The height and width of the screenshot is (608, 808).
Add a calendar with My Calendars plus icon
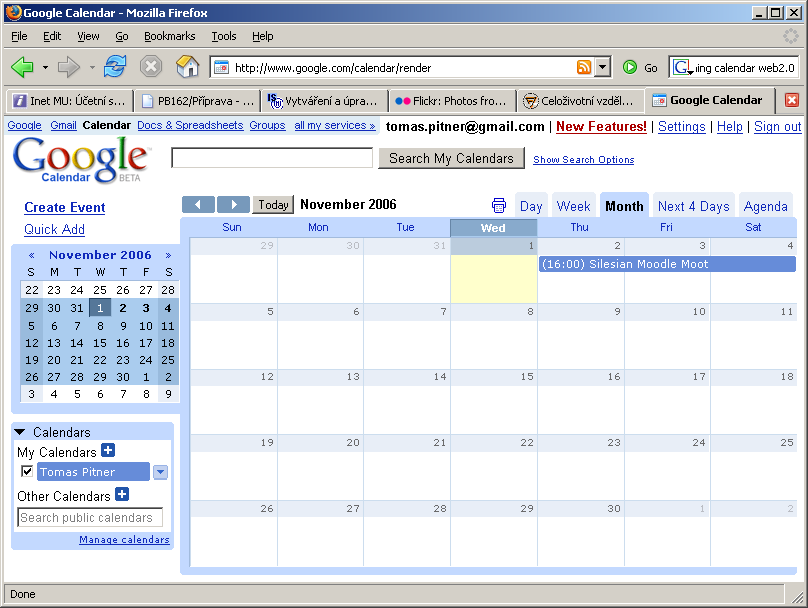108,450
